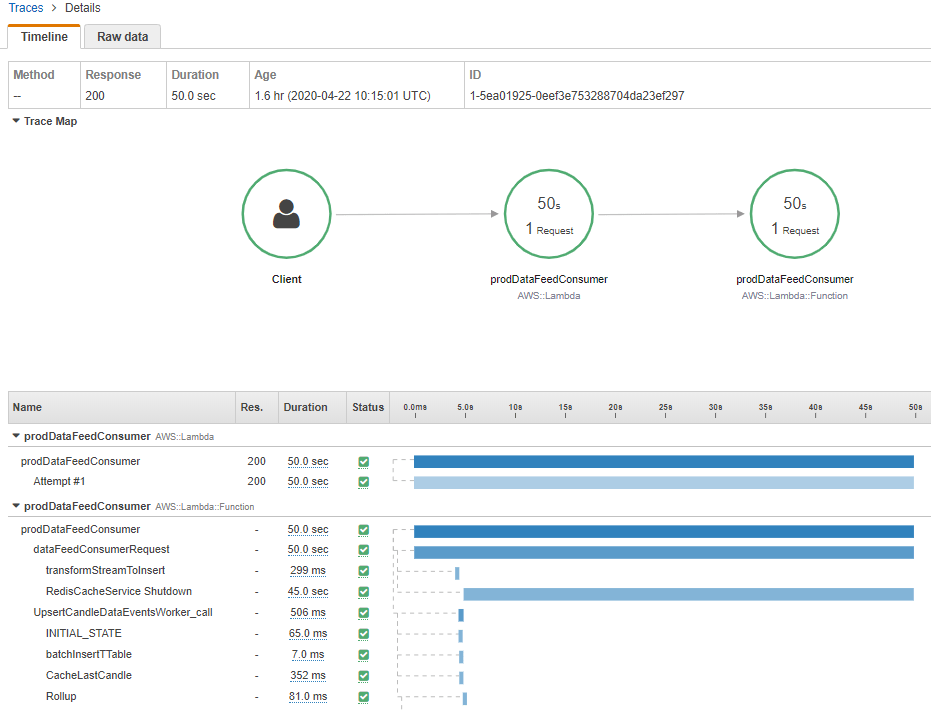The height and width of the screenshot is (710, 931).
Task: Open the dataFeedConsumerRequest subsegment
Action: pyautogui.click(x=101, y=550)
